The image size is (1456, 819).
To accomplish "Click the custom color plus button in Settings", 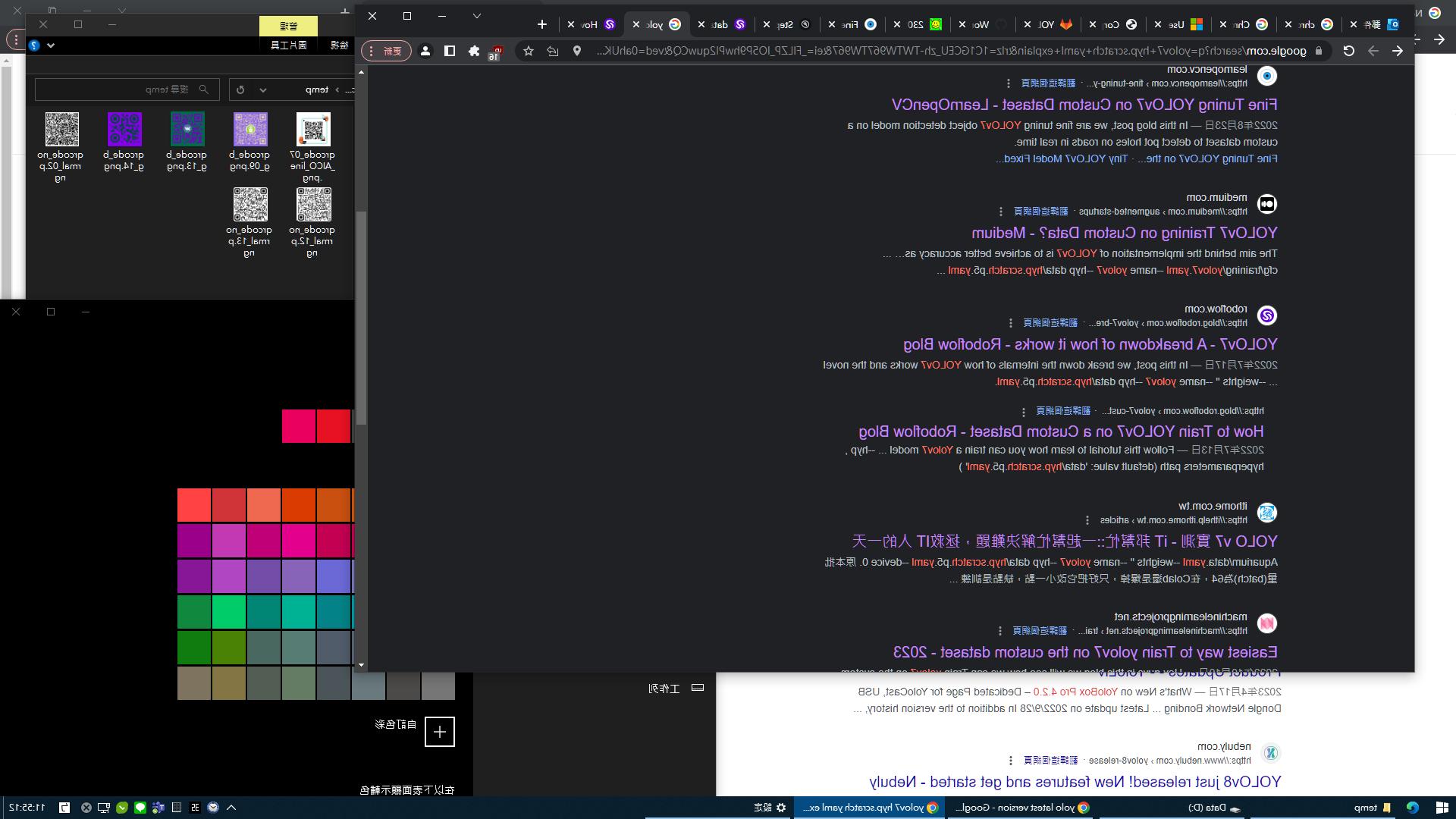I will (440, 732).
